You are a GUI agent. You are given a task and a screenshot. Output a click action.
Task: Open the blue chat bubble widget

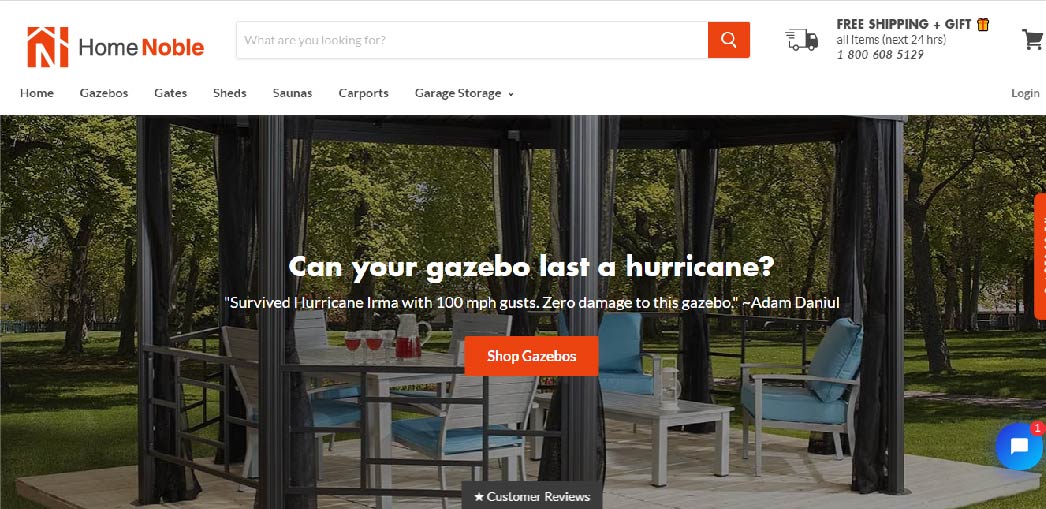pyautogui.click(x=1019, y=446)
